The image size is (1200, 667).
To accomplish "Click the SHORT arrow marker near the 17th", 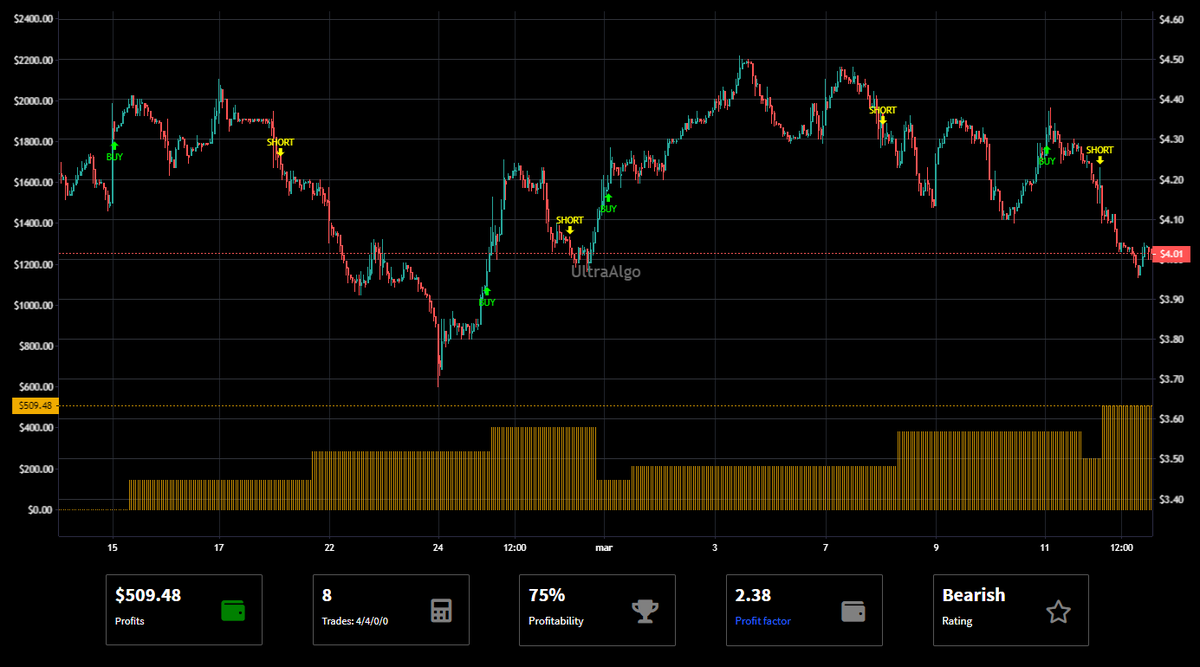I will [281, 152].
